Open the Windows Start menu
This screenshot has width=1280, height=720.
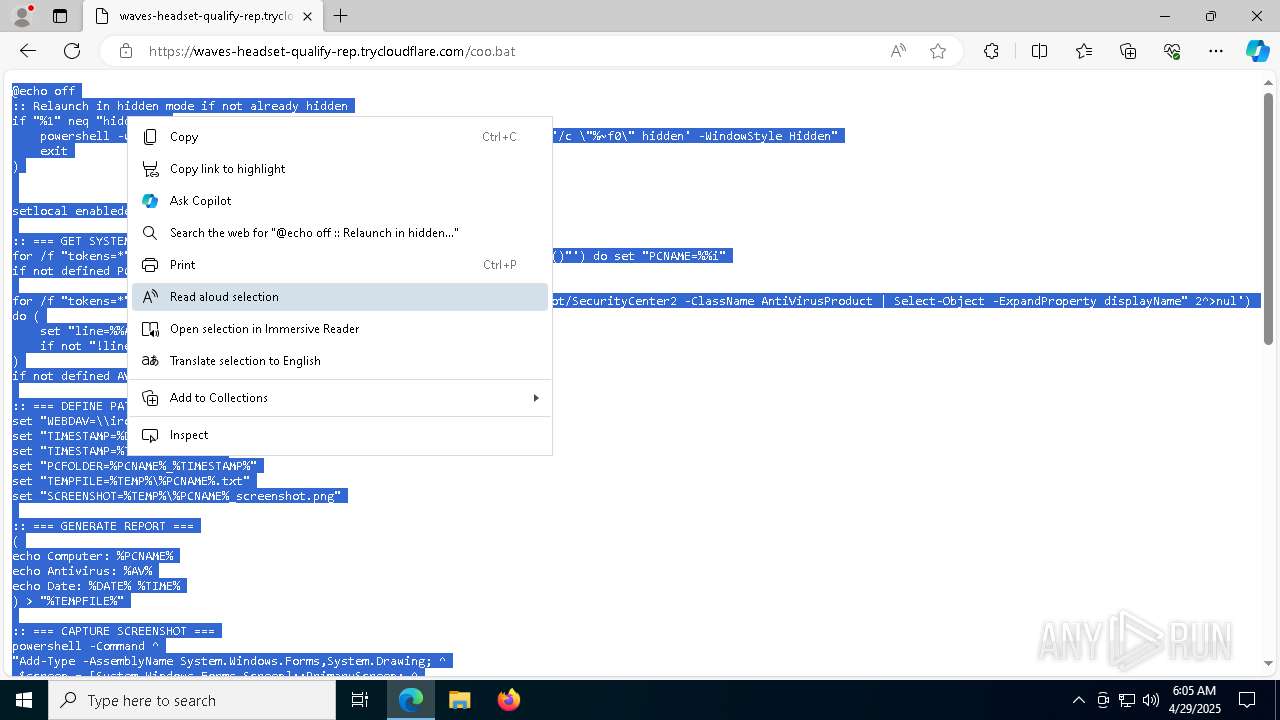(x=24, y=700)
